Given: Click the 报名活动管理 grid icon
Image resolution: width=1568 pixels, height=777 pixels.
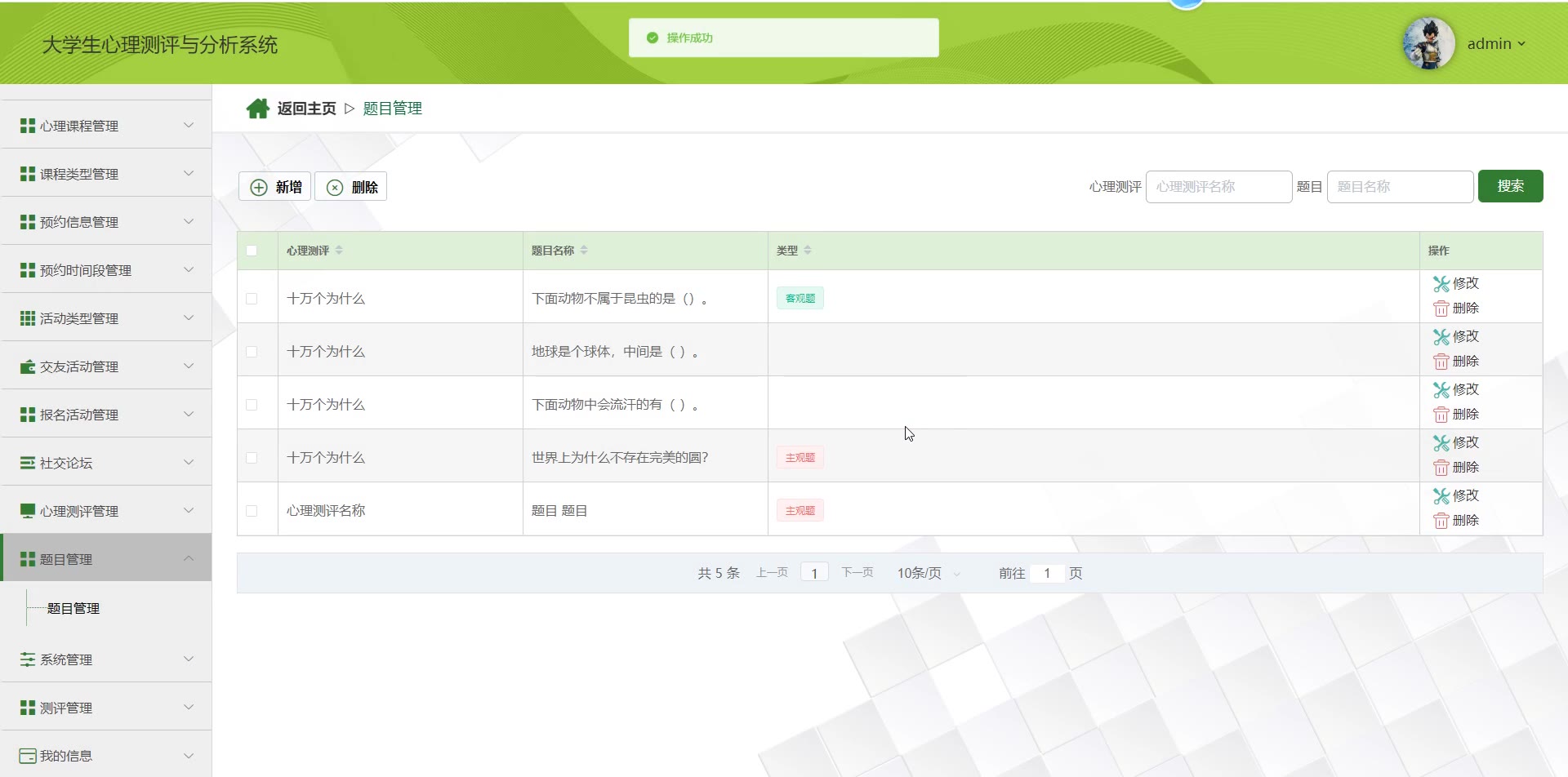Looking at the screenshot, I should (28, 415).
